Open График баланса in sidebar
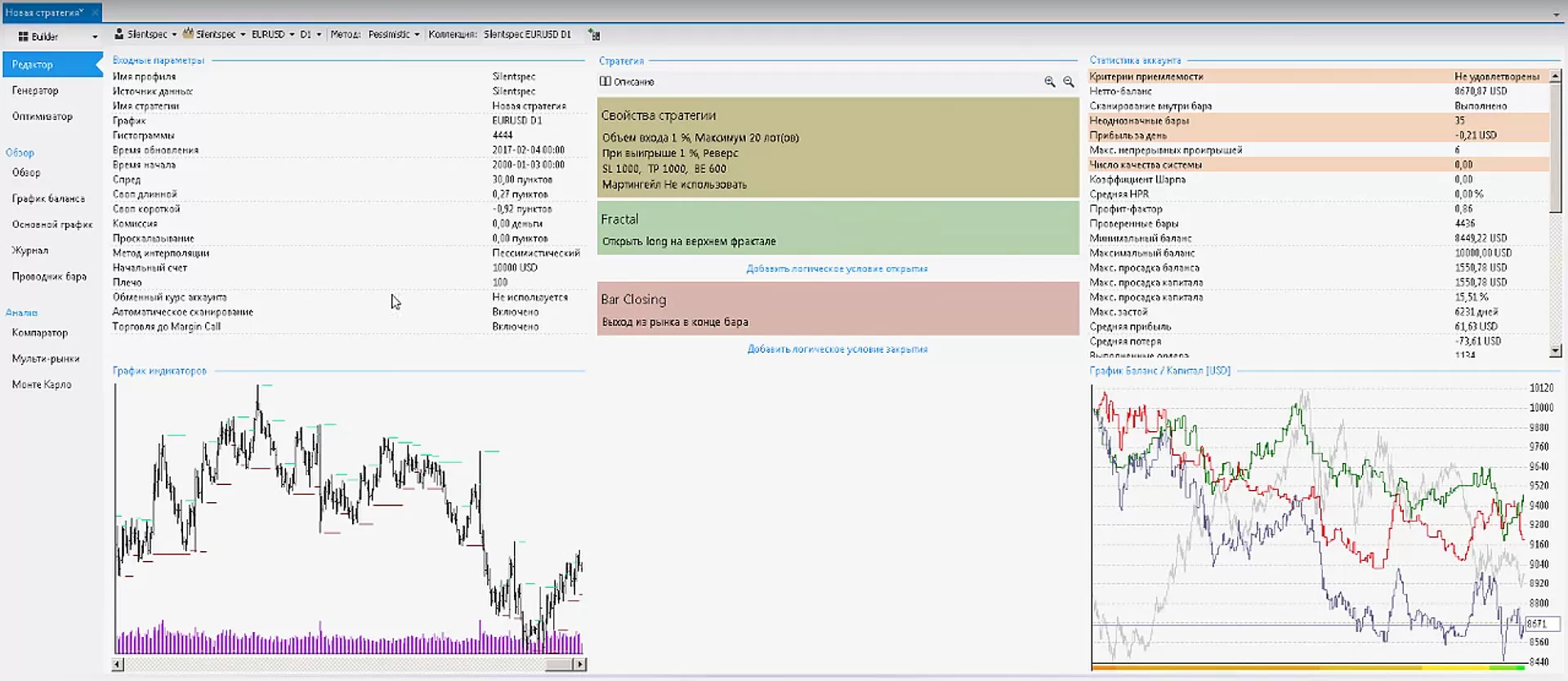The image size is (1568, 681). pos(48,198)
